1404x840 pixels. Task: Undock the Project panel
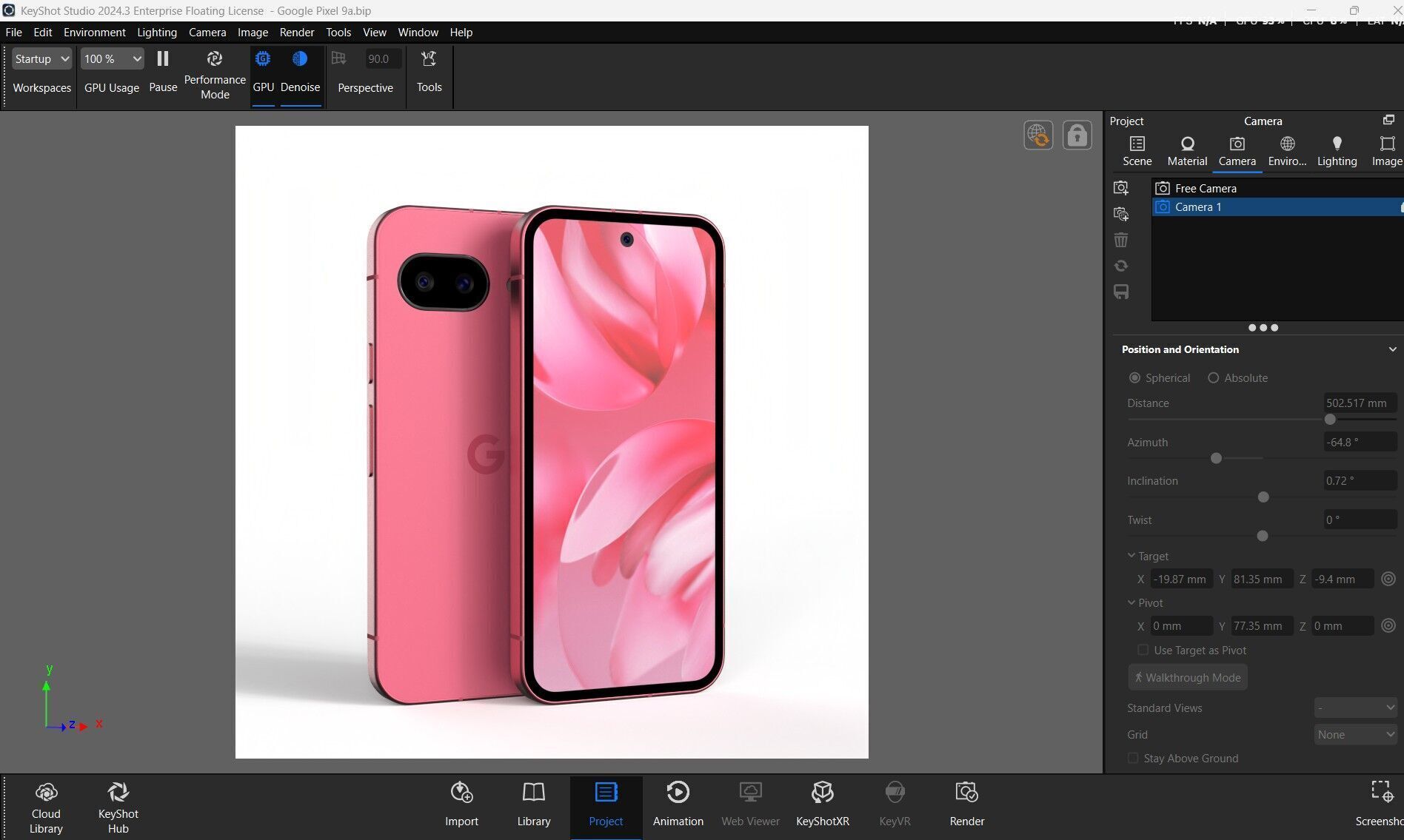1388,120
